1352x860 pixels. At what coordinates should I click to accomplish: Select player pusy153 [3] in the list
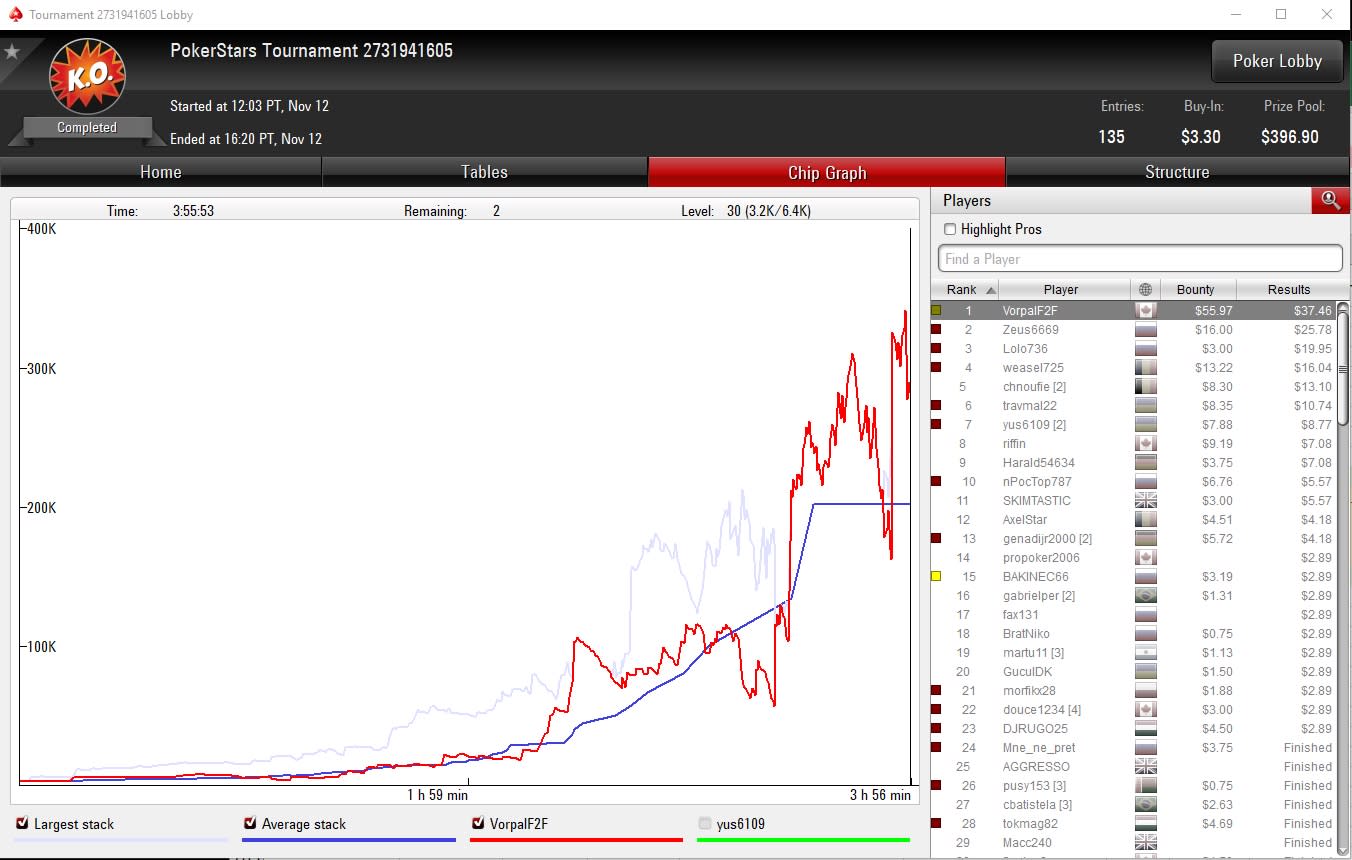[x=1134, y=786]
